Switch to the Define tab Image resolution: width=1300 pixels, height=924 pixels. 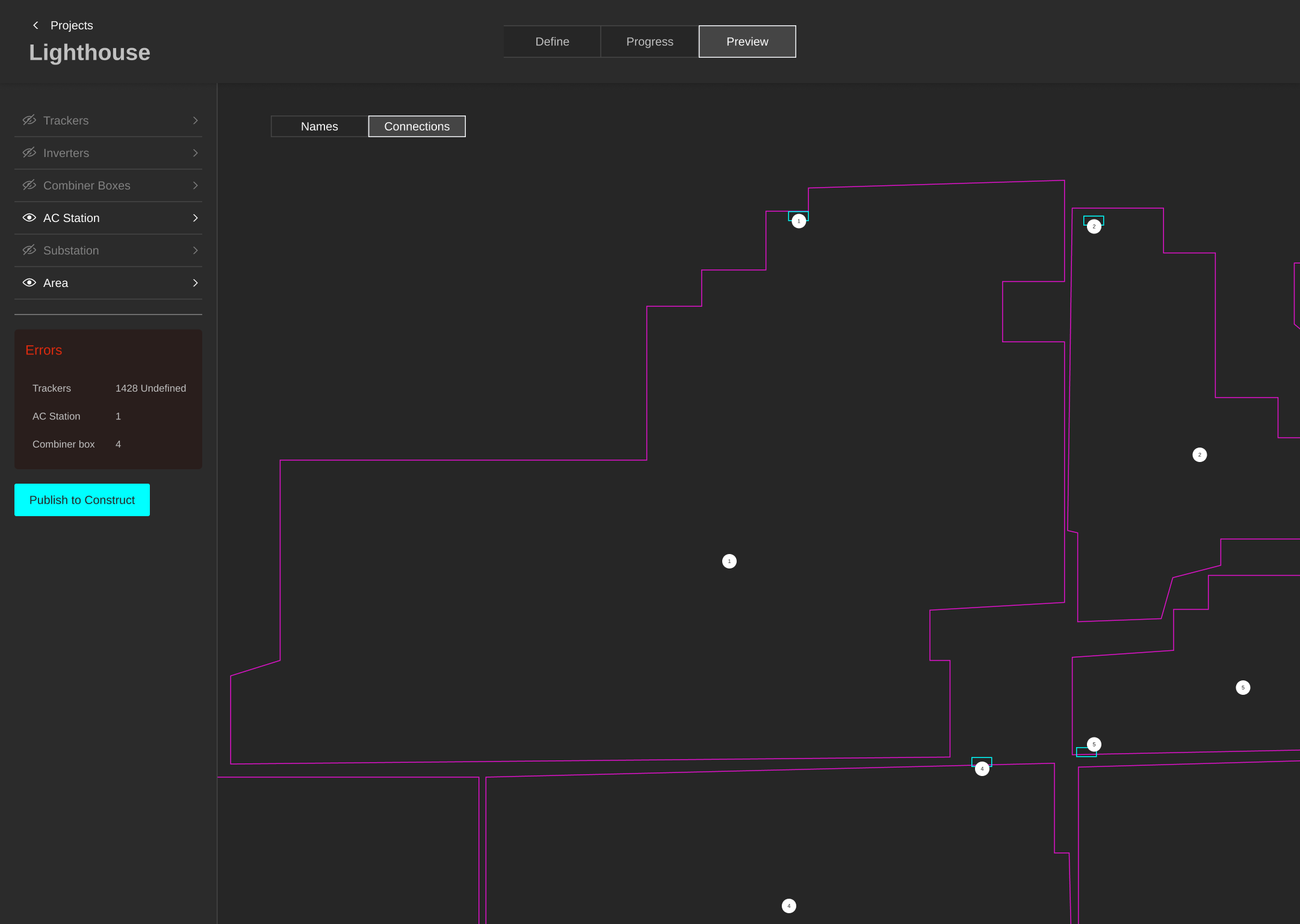[x=552, y=42]
